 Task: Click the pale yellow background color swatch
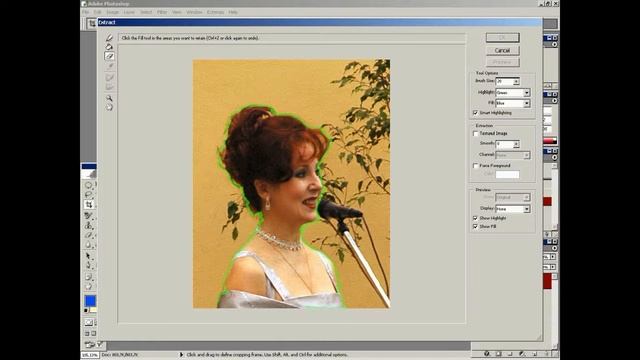pyautogui.click(x=94, y=310)
